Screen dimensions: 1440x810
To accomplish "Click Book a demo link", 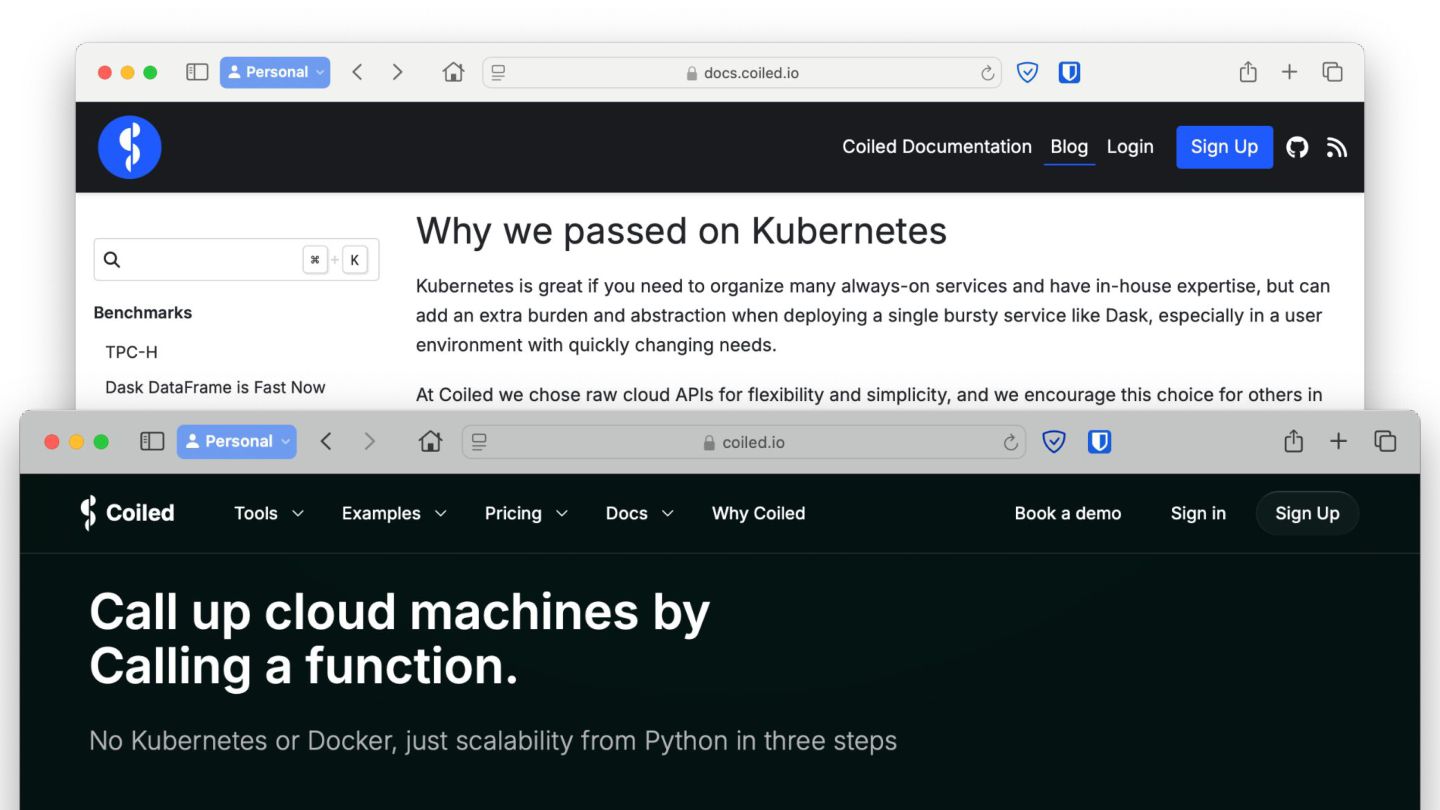I will 1067,513.
